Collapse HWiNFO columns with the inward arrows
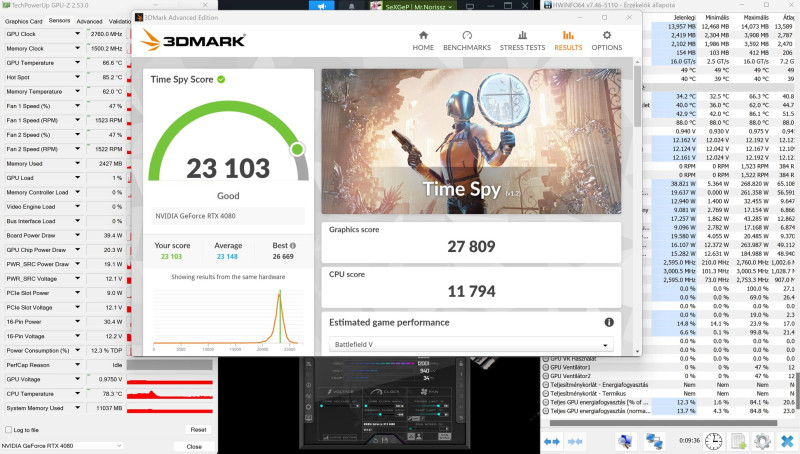800x454 pixels. click(576, 441)
